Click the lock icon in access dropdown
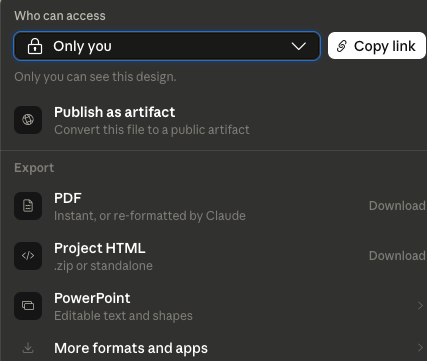Viewport: 427px width, 361px height. [35, 46]
